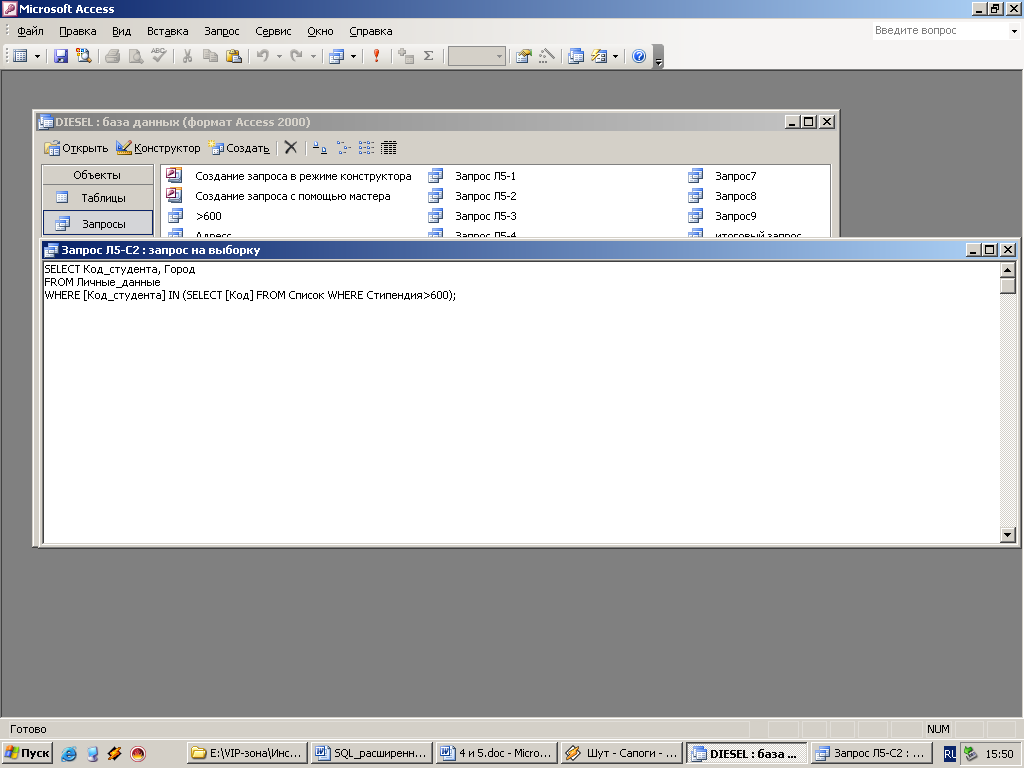Click the Totals sigma icon
This screenshot has width=1024, height=768.
[428, 56]
